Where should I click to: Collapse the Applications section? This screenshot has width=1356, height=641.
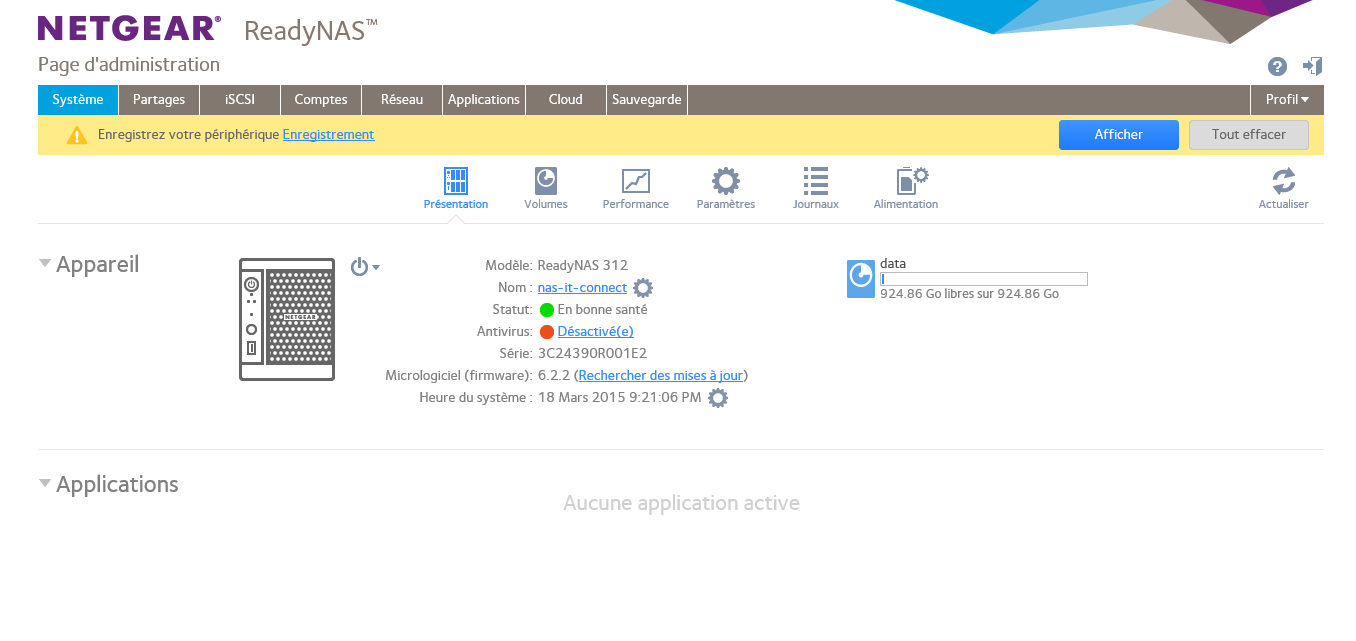point(45,484)
